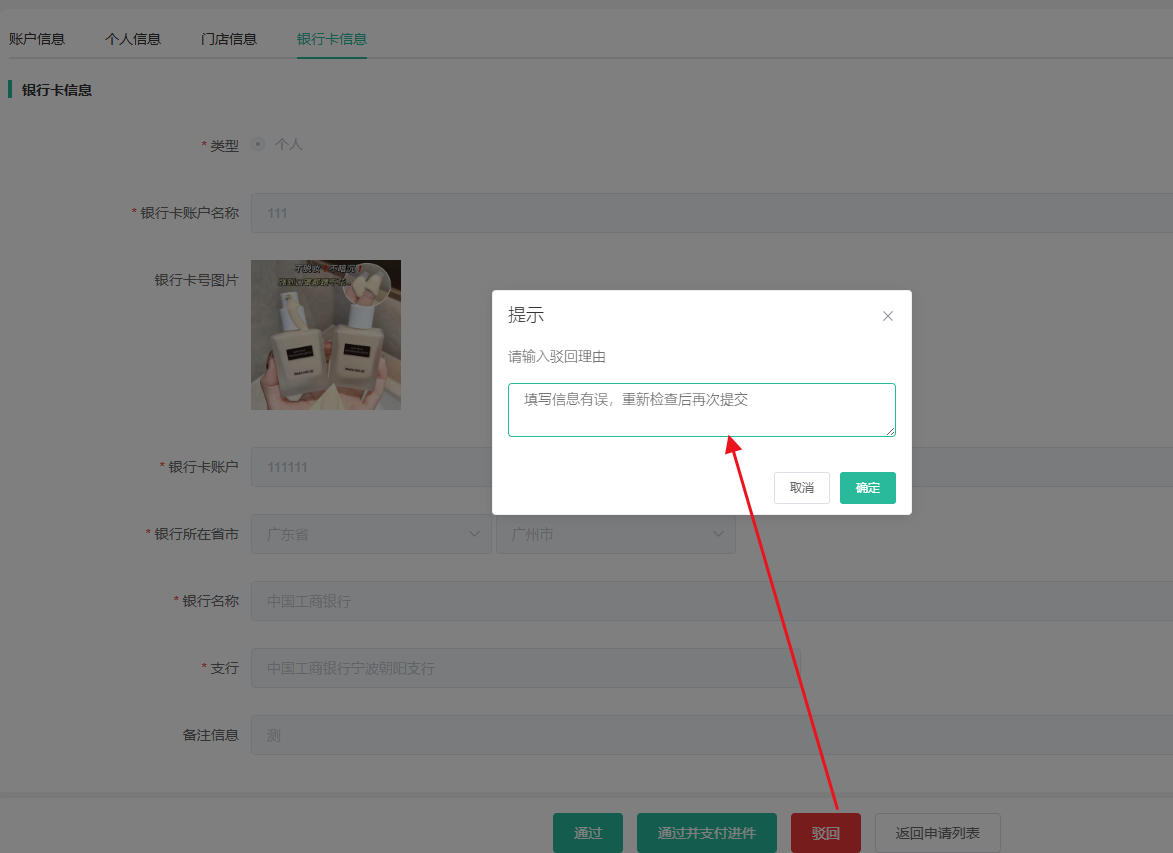Select the 银行卡信息 tab
The image size is (1173, 853).
coord(332,39)
